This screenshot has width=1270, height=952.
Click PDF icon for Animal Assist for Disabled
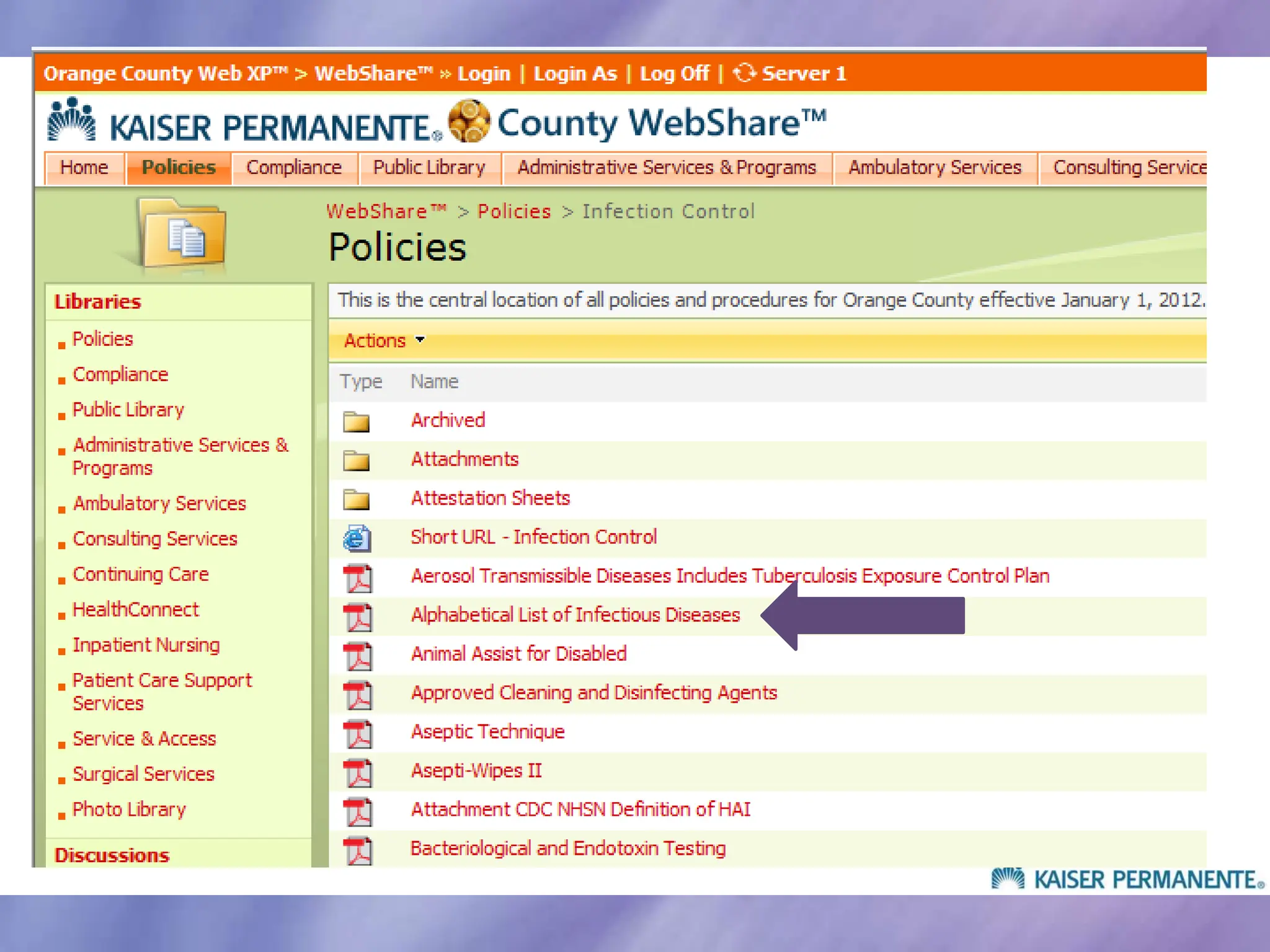coord(358,656)
